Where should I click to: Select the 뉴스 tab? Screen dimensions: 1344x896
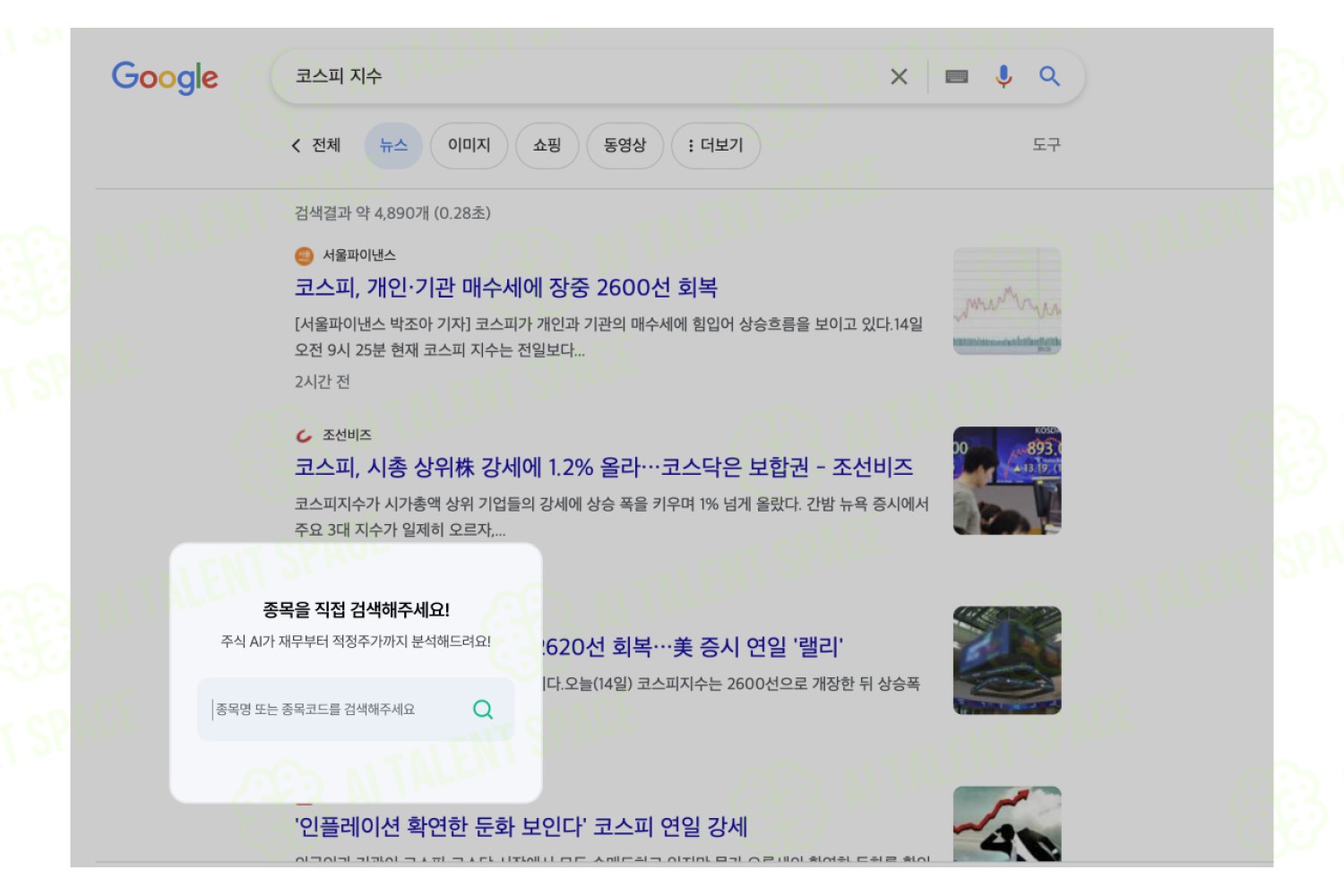click(x=393, y=145)
